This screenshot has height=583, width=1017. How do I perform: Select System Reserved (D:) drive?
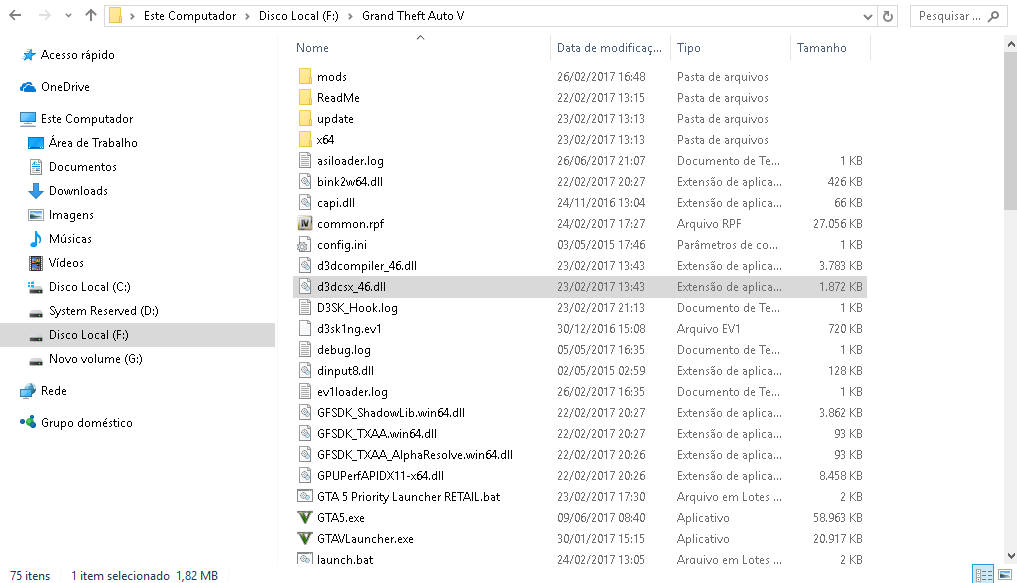[x=103, y=311]
